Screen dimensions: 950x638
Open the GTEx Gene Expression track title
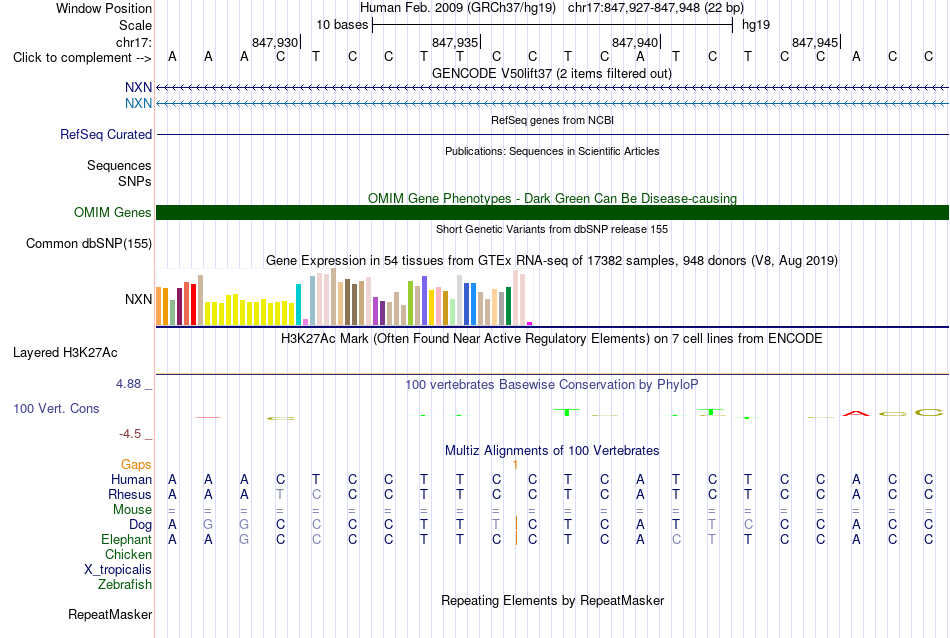pos(552,261)
